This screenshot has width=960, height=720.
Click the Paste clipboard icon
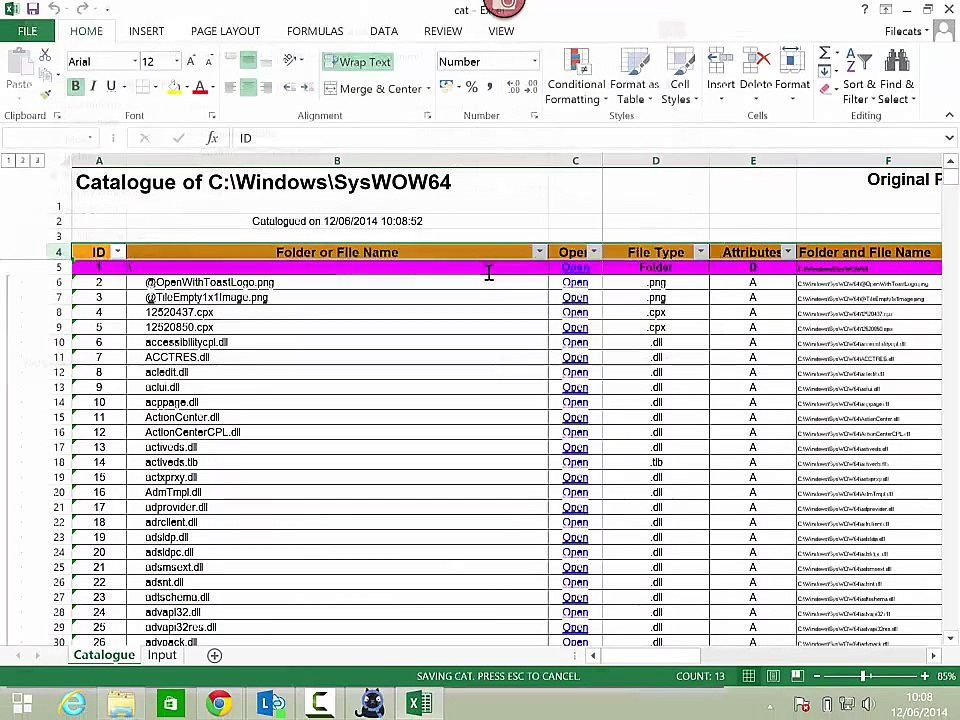[x=19, y=63]
